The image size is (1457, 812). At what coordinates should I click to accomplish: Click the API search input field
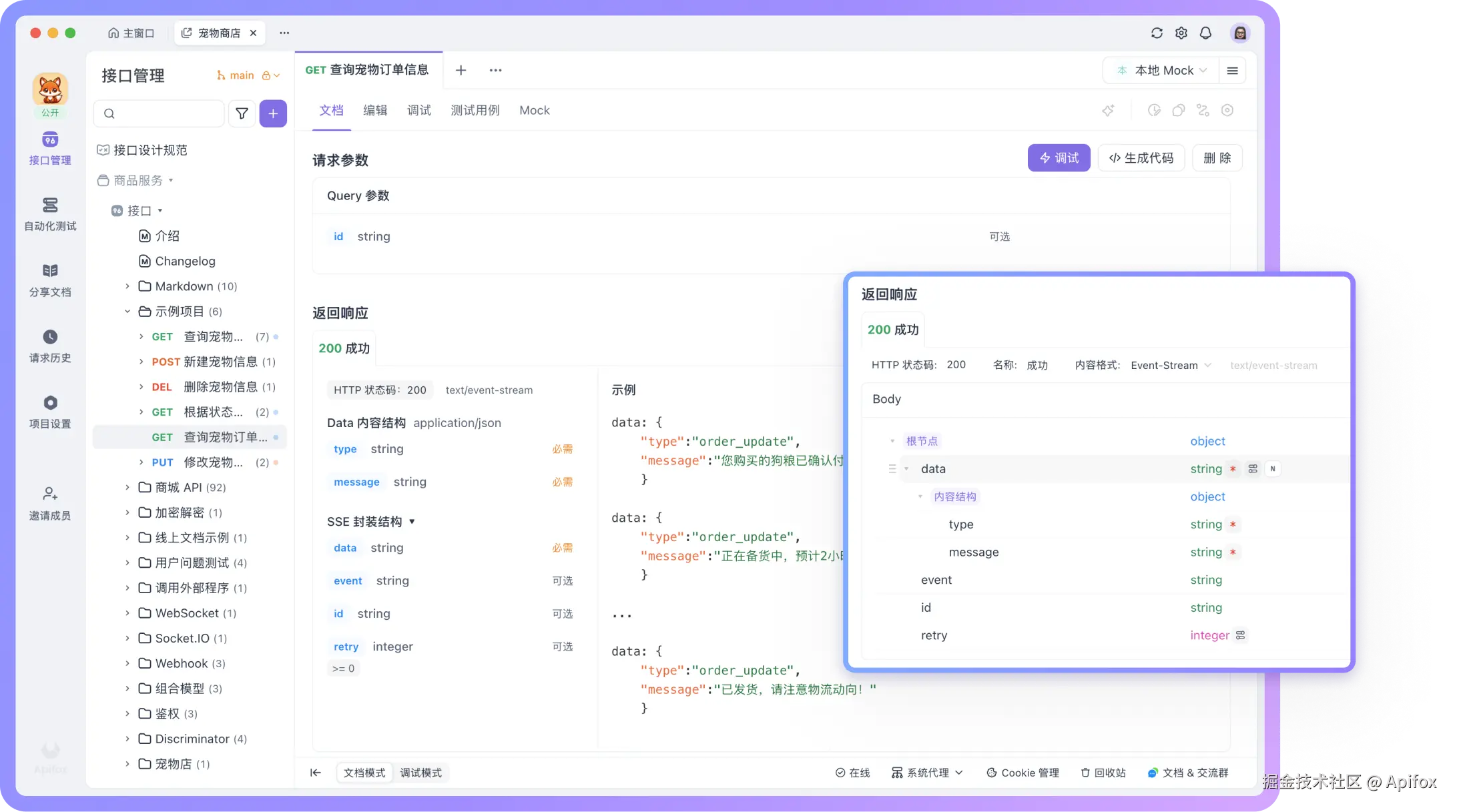click(x=159, y=113)
